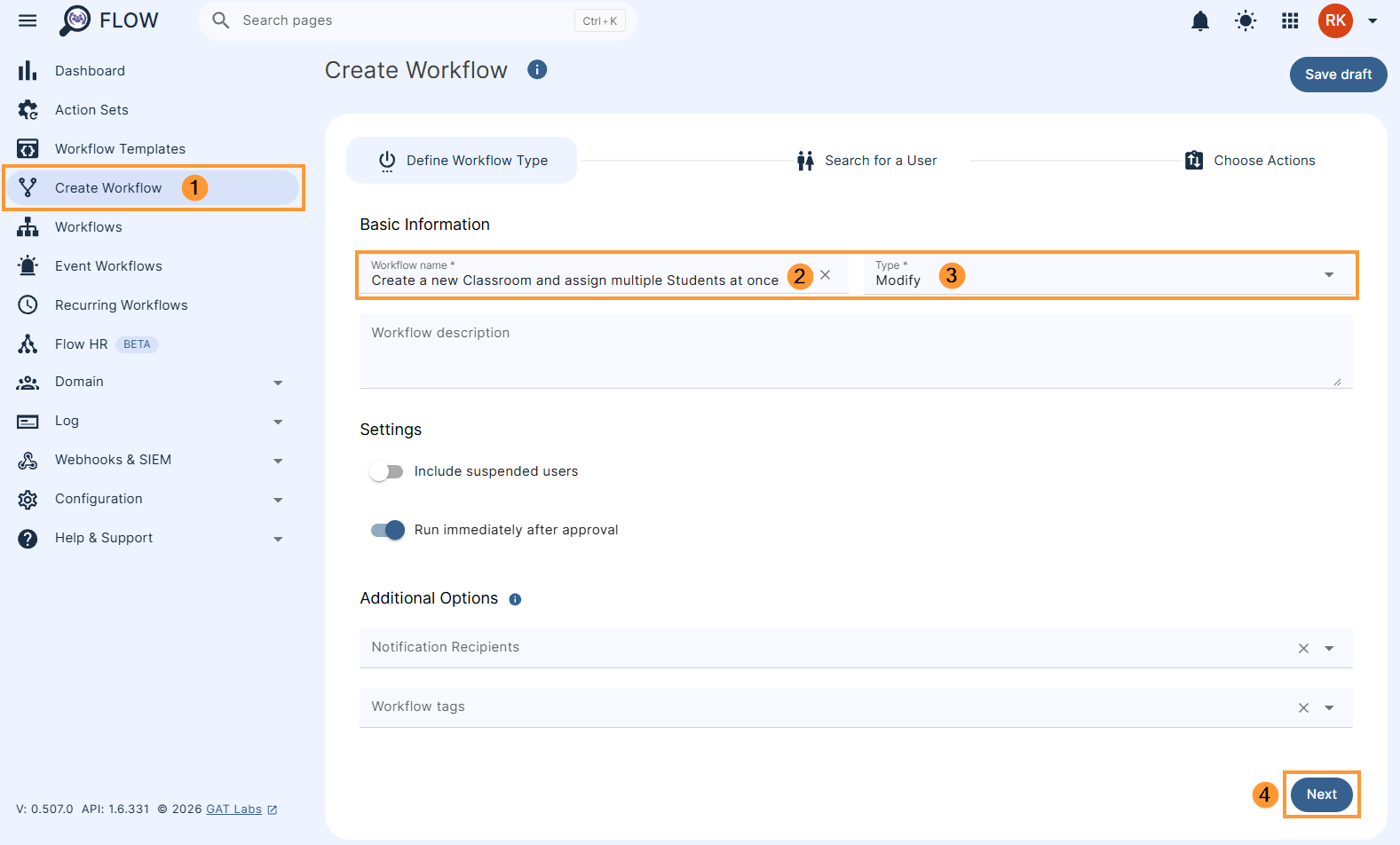Toggle Include suspended users switch
The height and width of the screenshot is (845, 1400).
386,471
